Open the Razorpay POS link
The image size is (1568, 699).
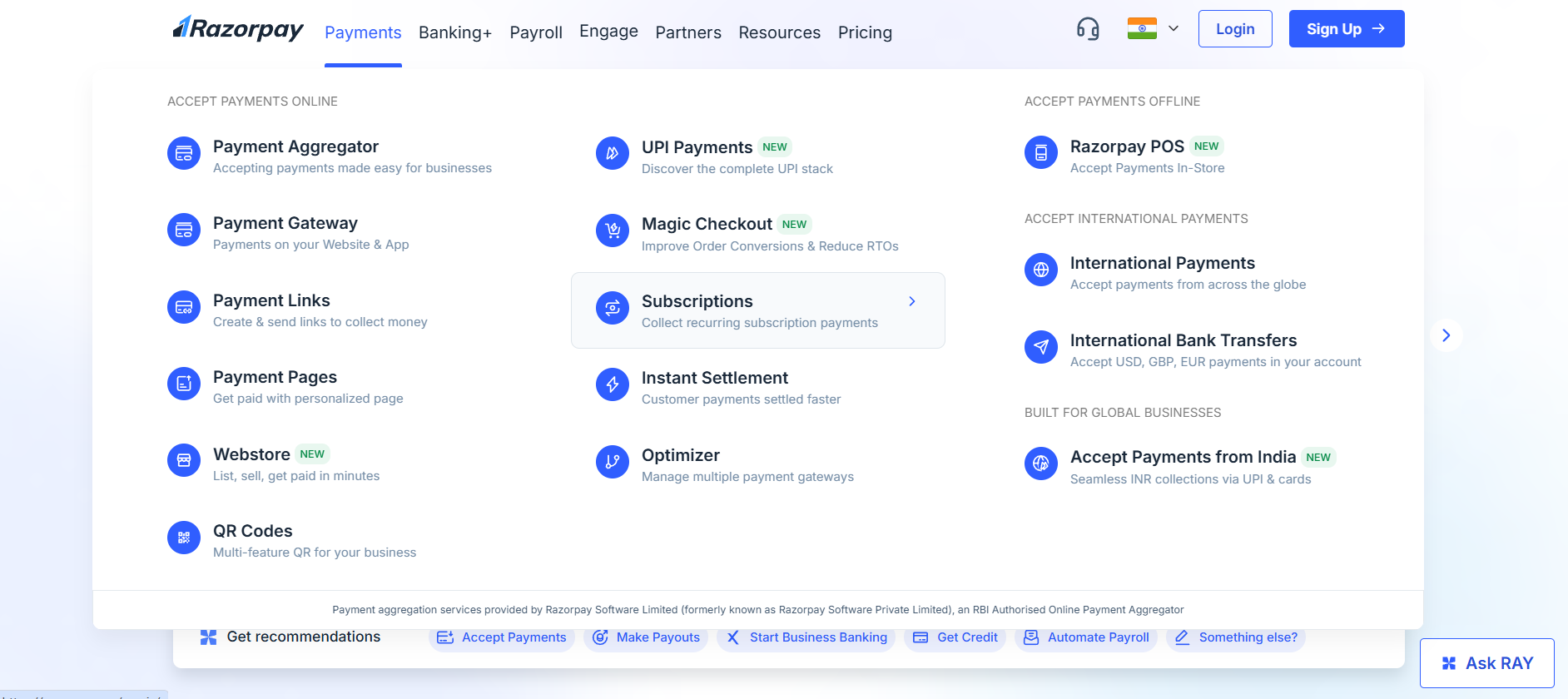pos(1127,146)
